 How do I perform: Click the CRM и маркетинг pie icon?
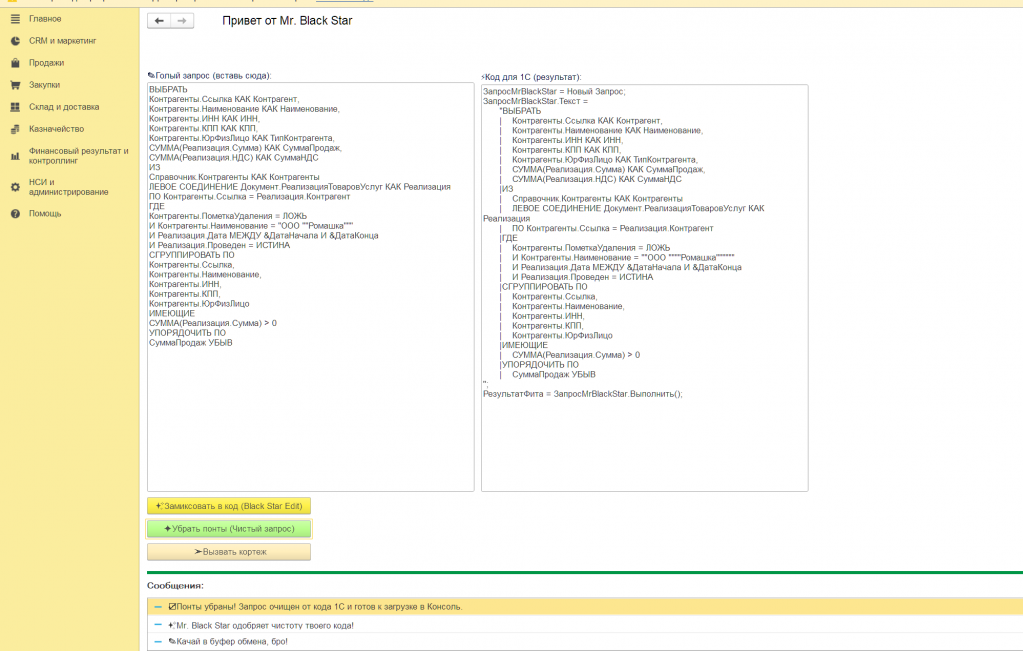15,41
